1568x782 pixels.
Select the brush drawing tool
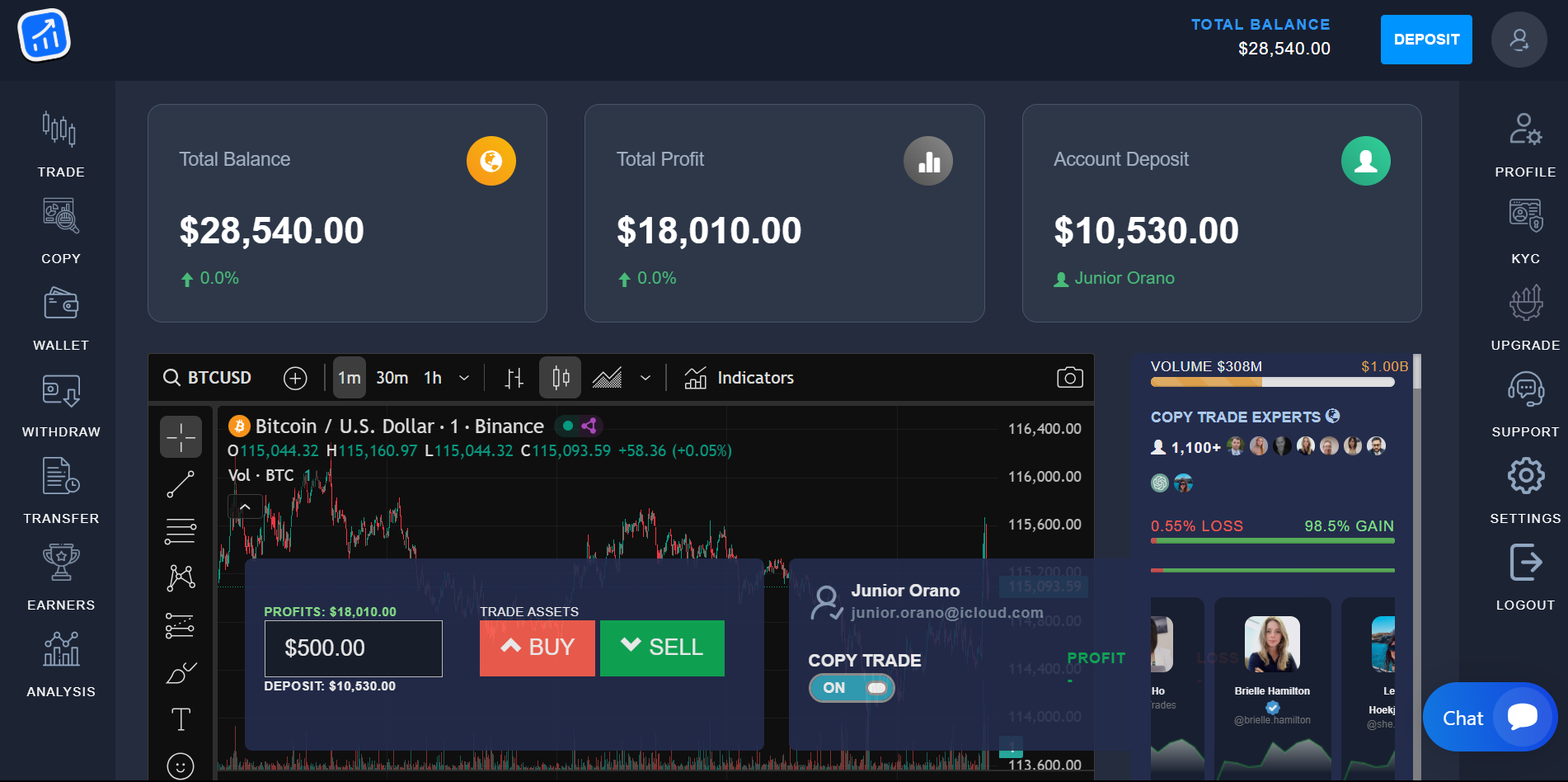[181, 672]
